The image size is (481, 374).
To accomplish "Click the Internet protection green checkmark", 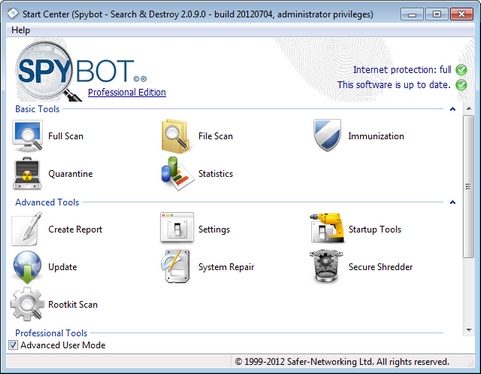I will point(461,70).
